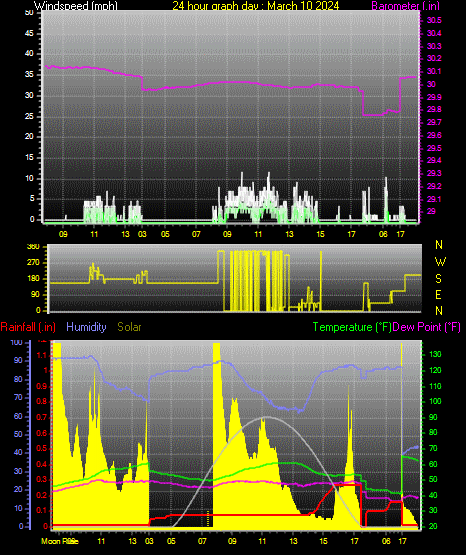Select the Temperature (°F) legend label

coord(352,327)
